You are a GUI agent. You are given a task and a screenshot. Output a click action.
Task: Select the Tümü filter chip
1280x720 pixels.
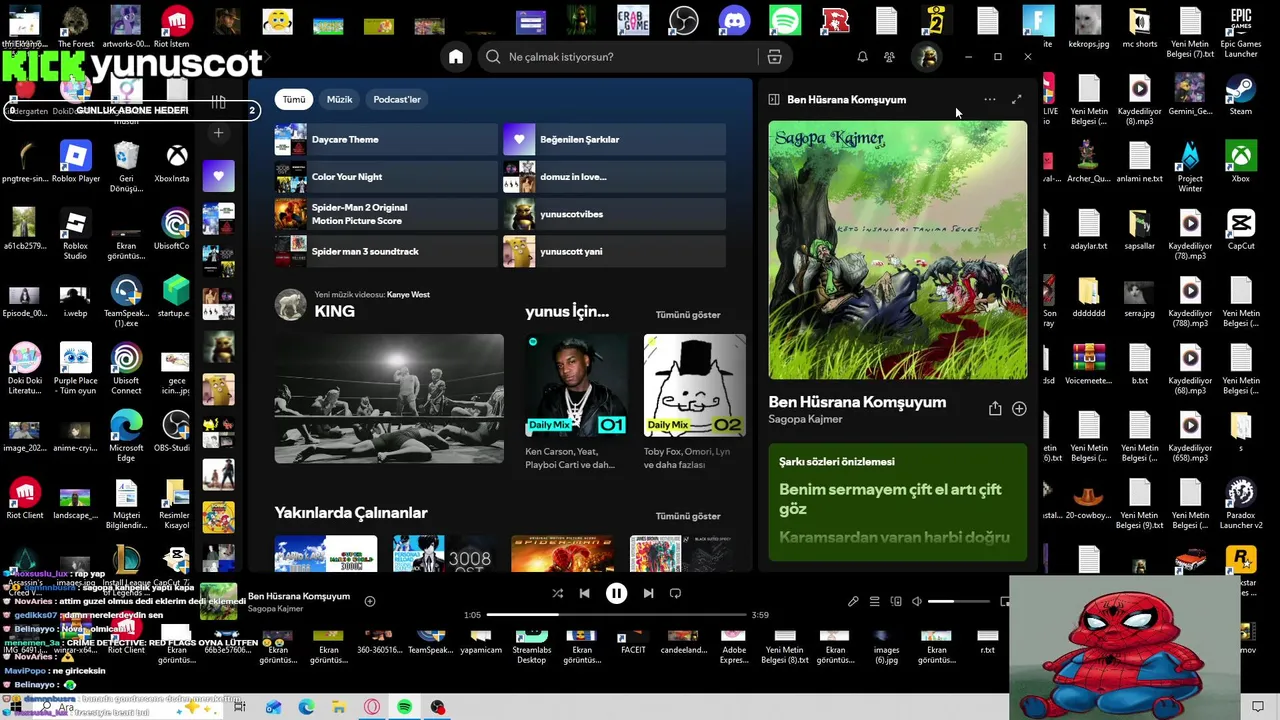pos(294,99)
